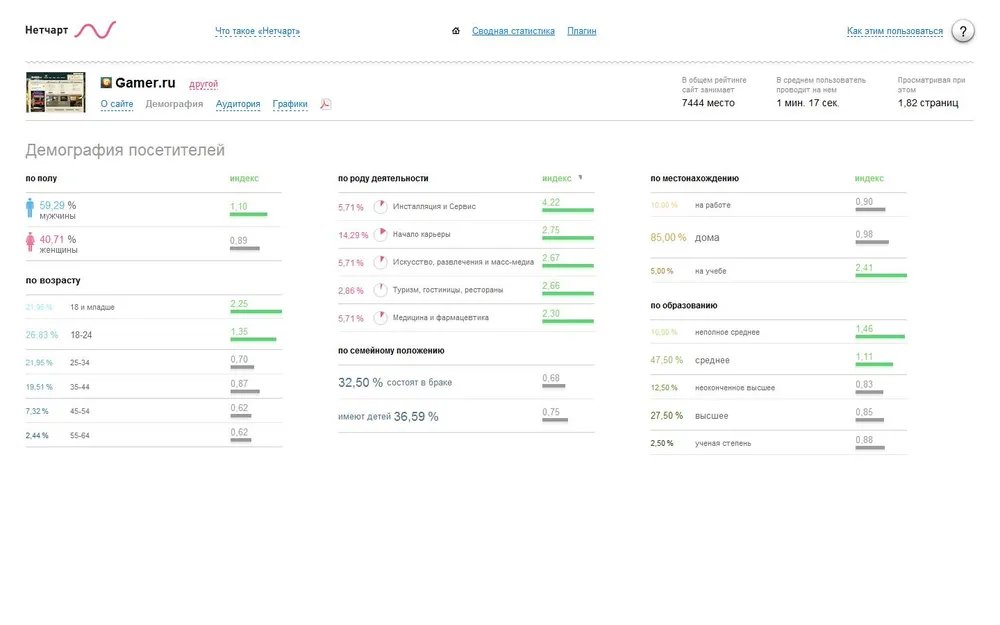The image size is (1000, 625).
Task: Switch to the Аудитория tab
Action: [238, 104]
